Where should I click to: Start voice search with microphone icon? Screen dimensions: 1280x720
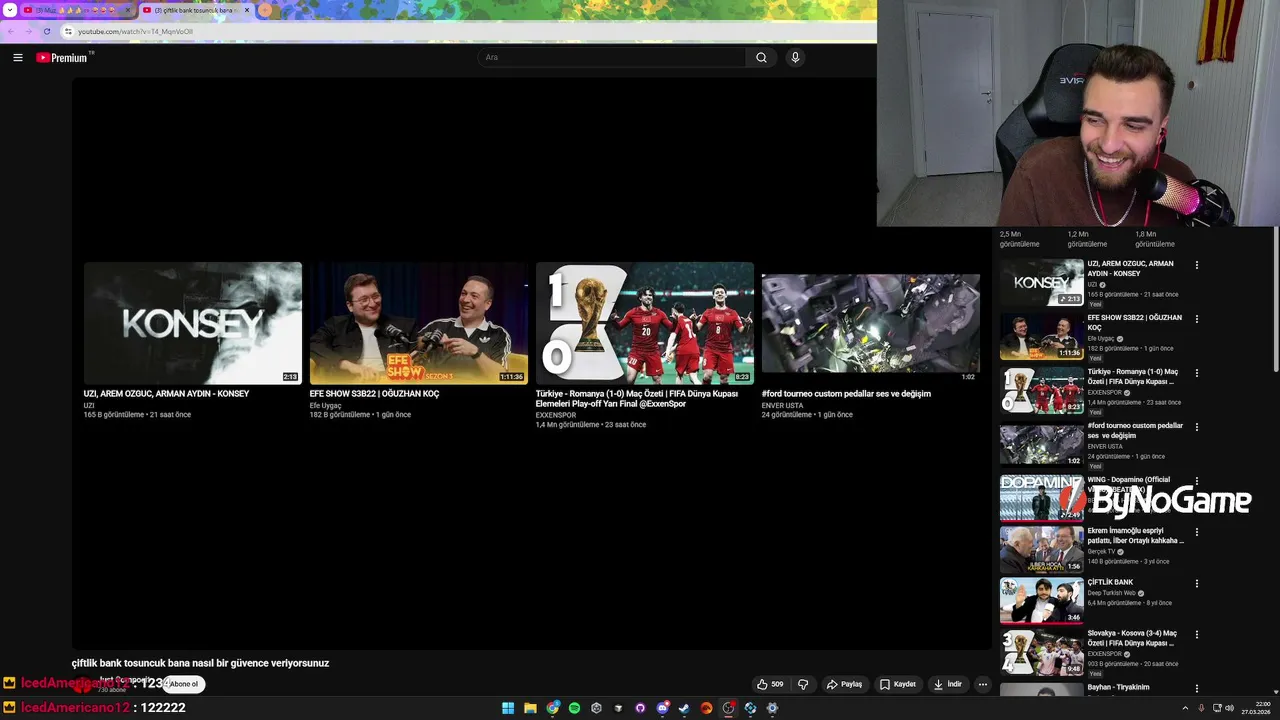(x=795, y=58)
